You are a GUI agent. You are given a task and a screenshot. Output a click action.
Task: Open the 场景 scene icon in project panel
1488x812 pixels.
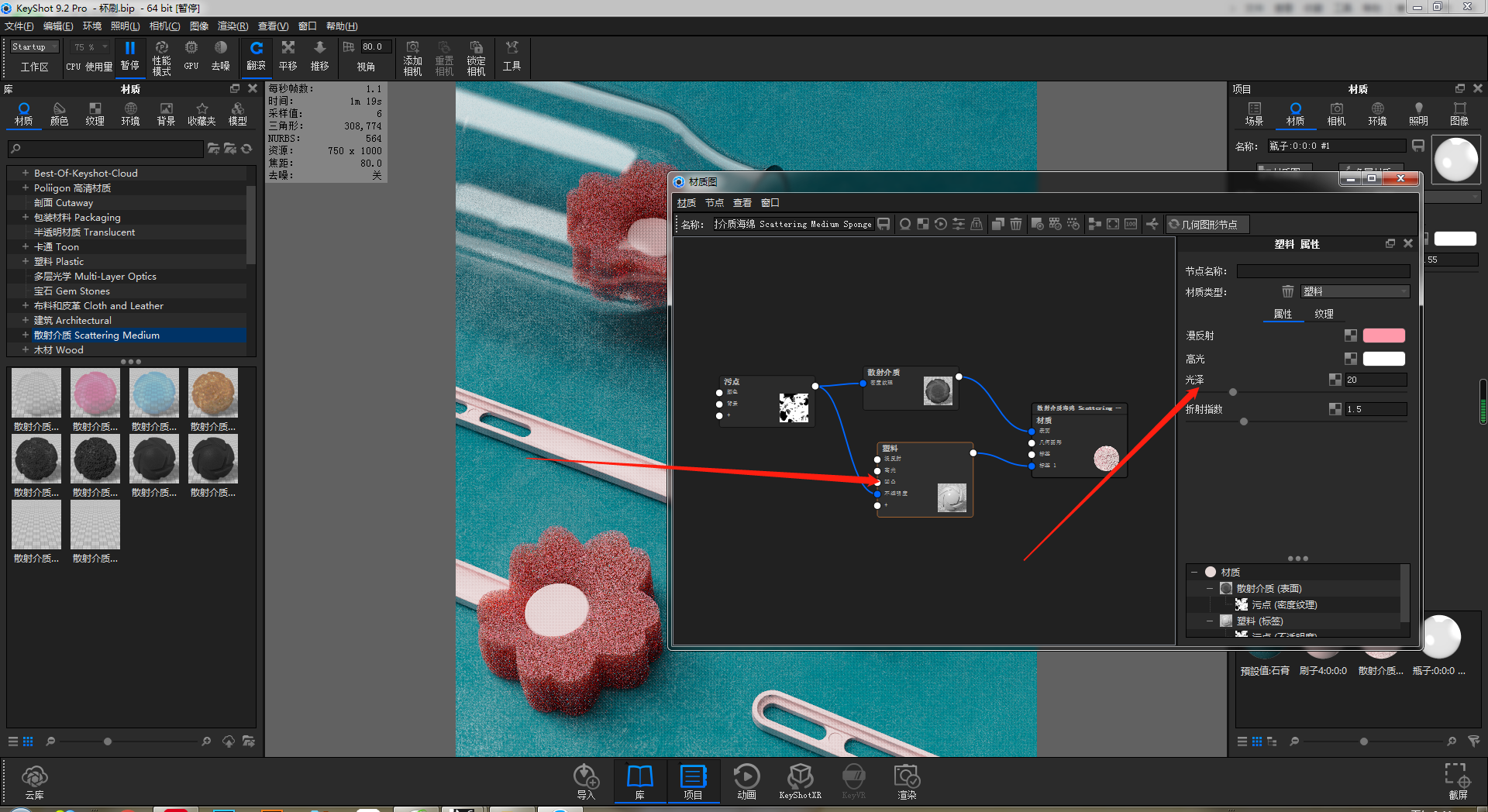(x=1255, y=112)
